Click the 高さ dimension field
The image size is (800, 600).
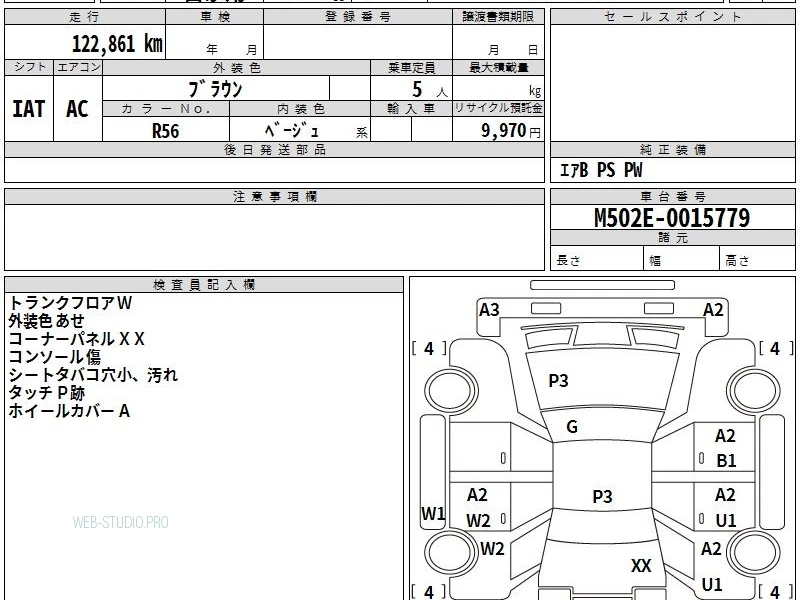pos(758,258)
